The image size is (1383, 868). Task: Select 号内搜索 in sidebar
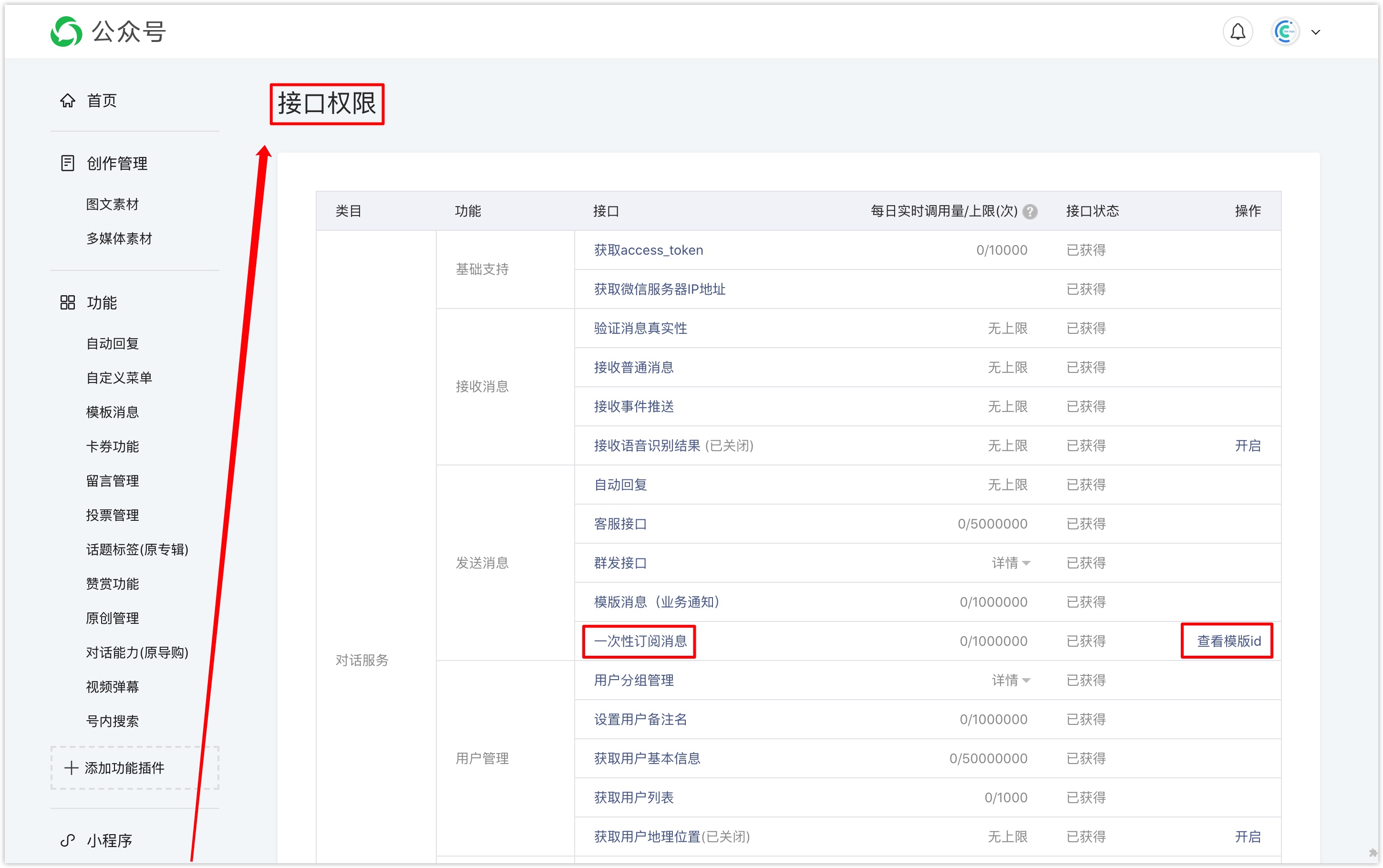pyautogui.click(x=113, y=721)
